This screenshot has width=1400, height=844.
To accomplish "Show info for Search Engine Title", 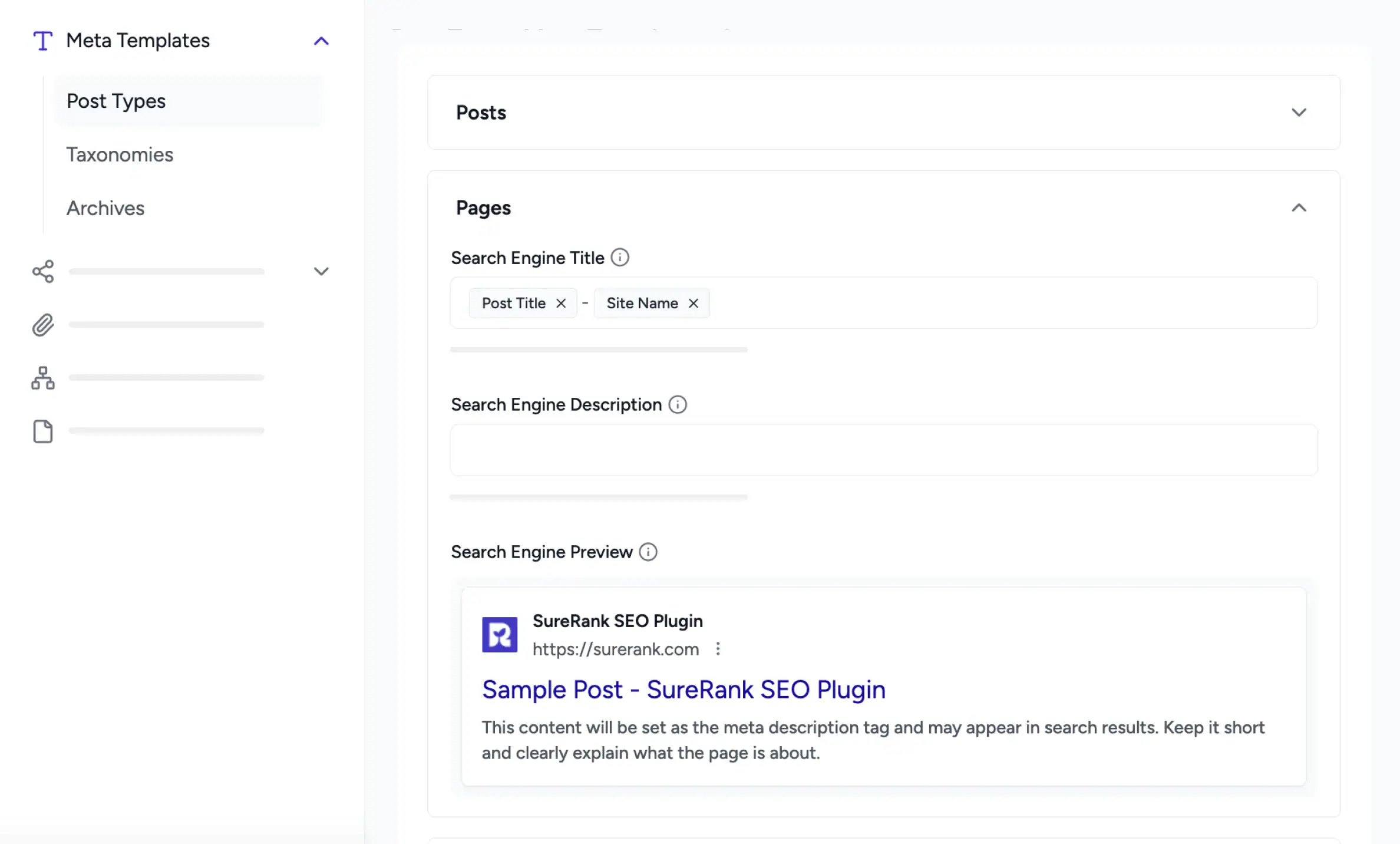I will [x=620, y=258].
